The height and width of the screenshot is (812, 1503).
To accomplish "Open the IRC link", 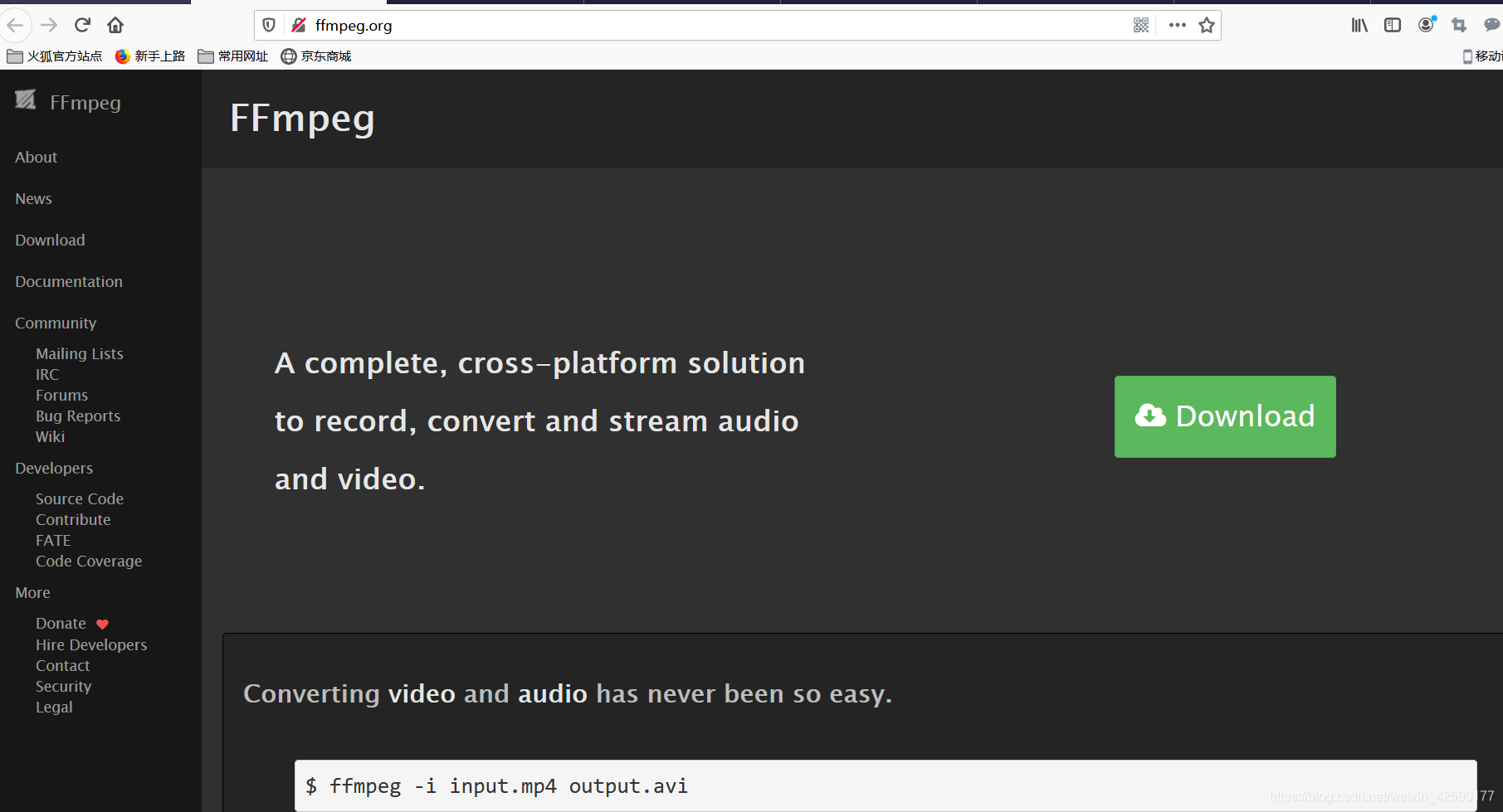I will coord(47,374).
